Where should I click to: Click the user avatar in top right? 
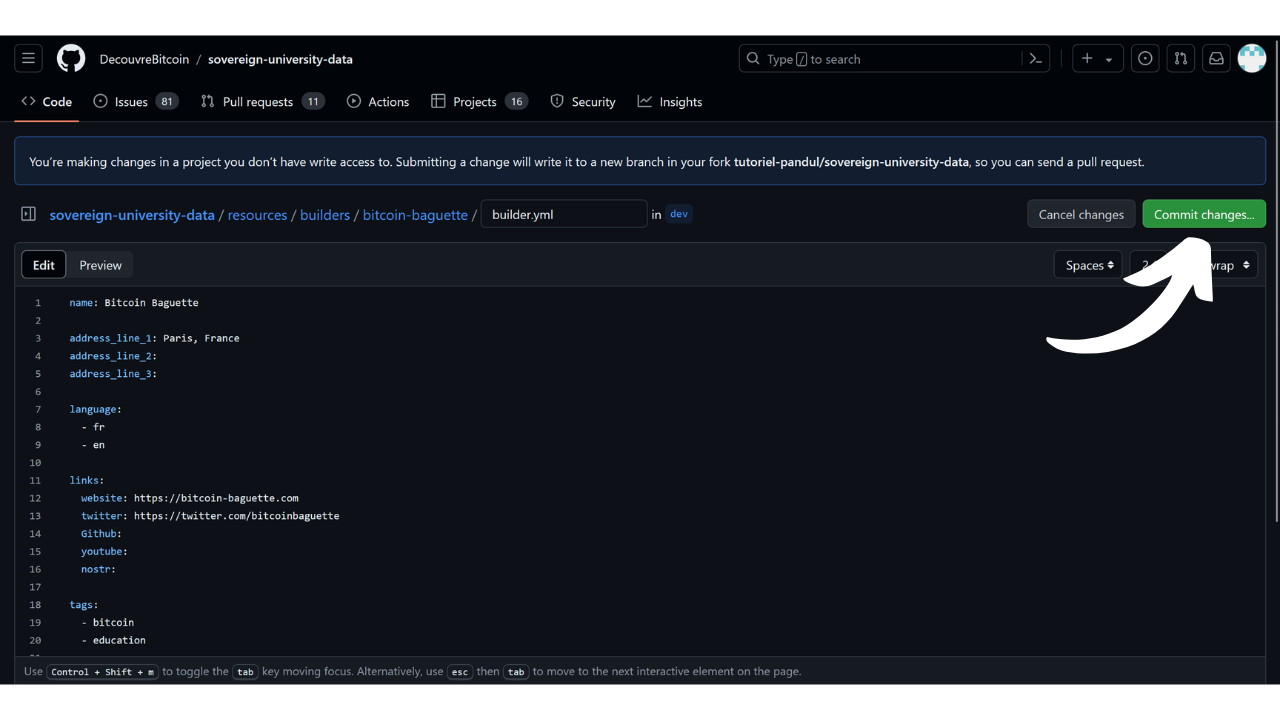click(1251, 59)
